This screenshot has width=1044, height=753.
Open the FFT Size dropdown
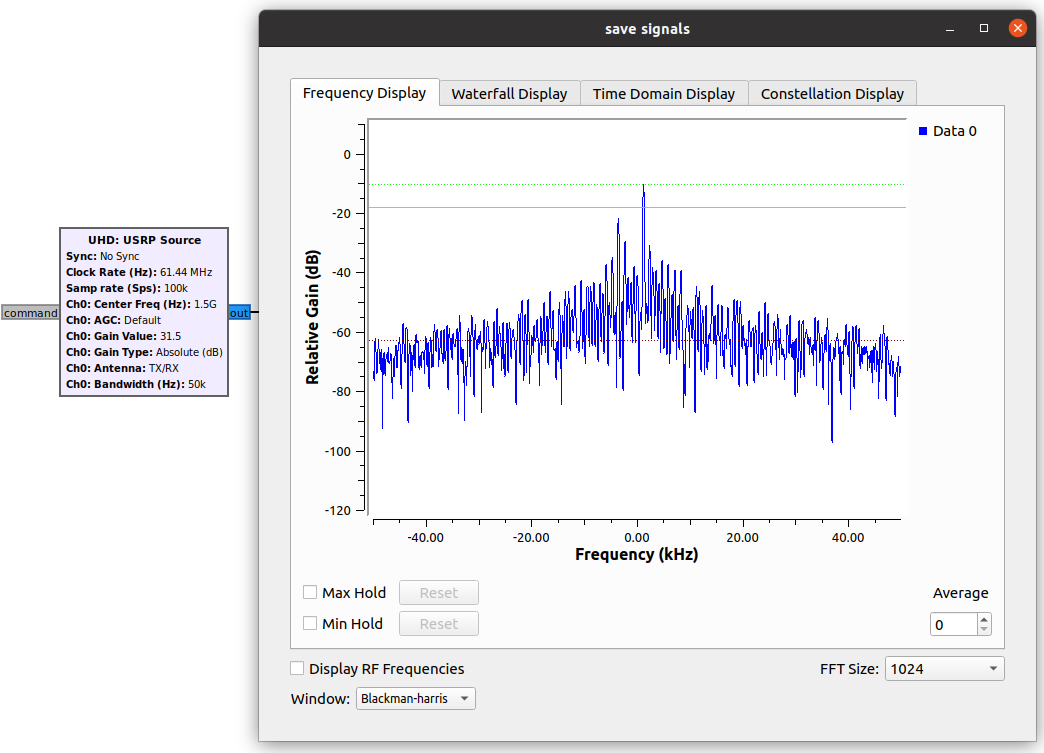(944, 668)
